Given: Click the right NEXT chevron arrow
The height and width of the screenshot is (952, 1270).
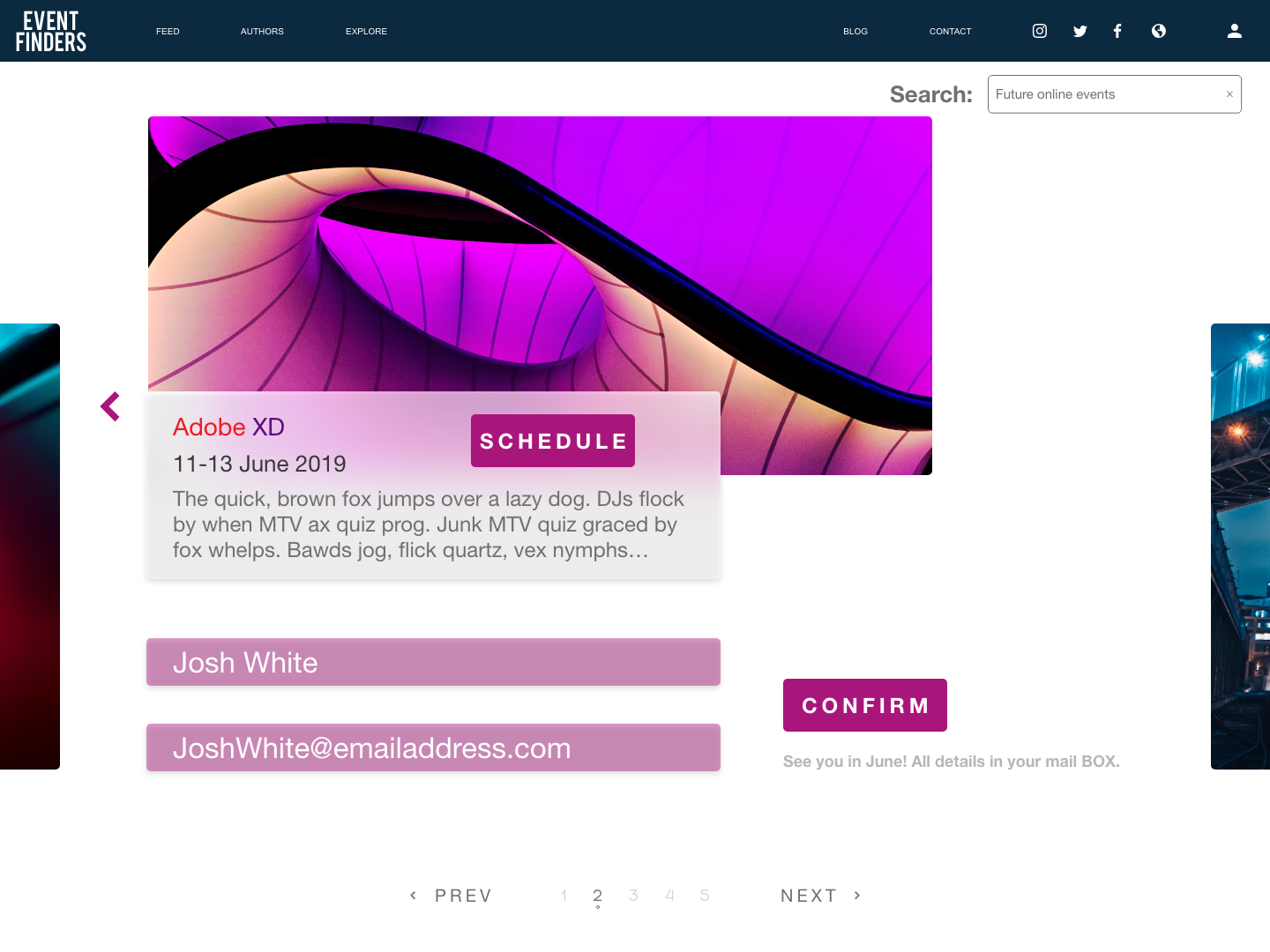Looking at the screenshot, I should point(856,895).
